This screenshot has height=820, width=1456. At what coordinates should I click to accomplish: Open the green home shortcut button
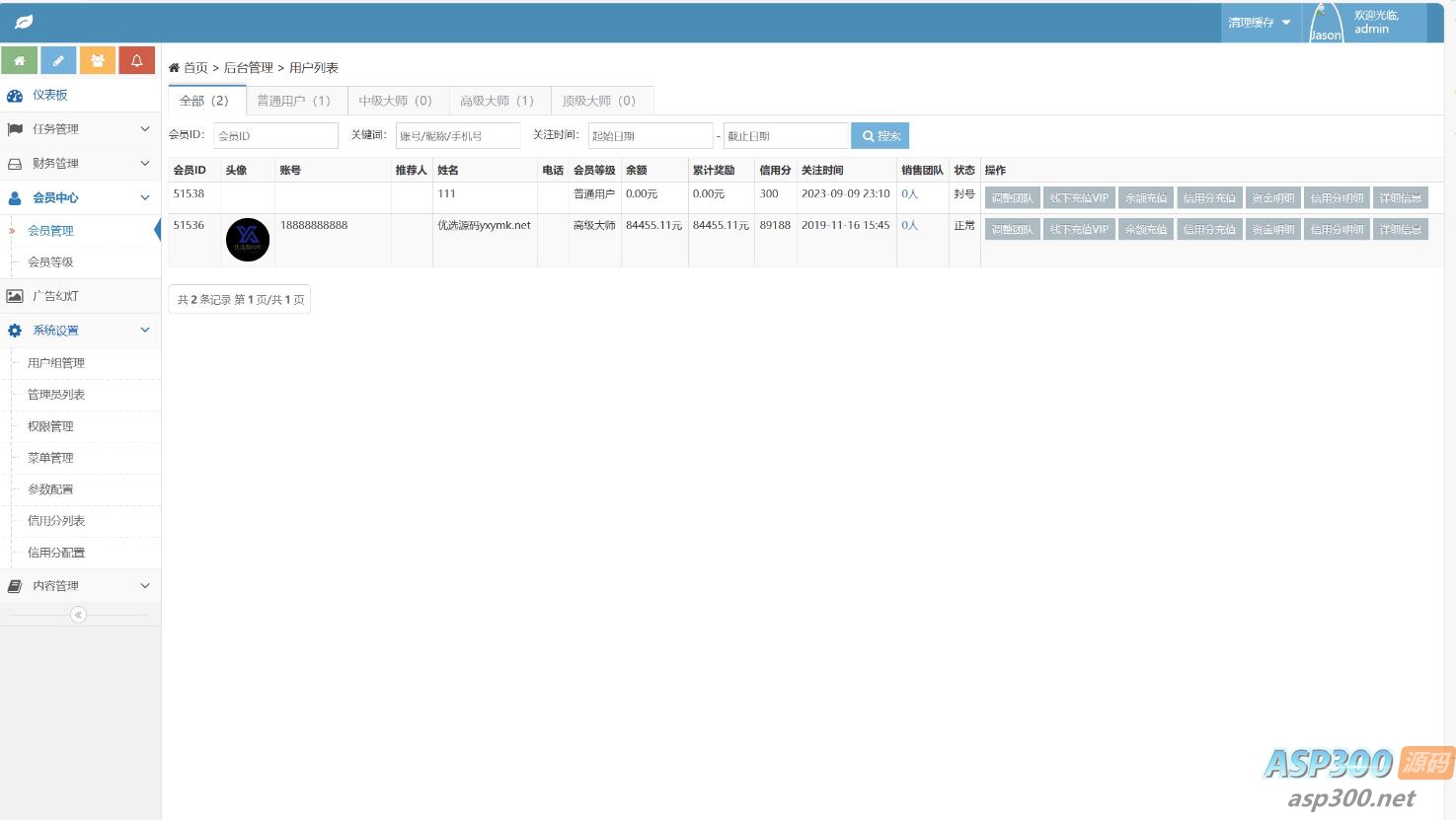click(x=20, y=60)
